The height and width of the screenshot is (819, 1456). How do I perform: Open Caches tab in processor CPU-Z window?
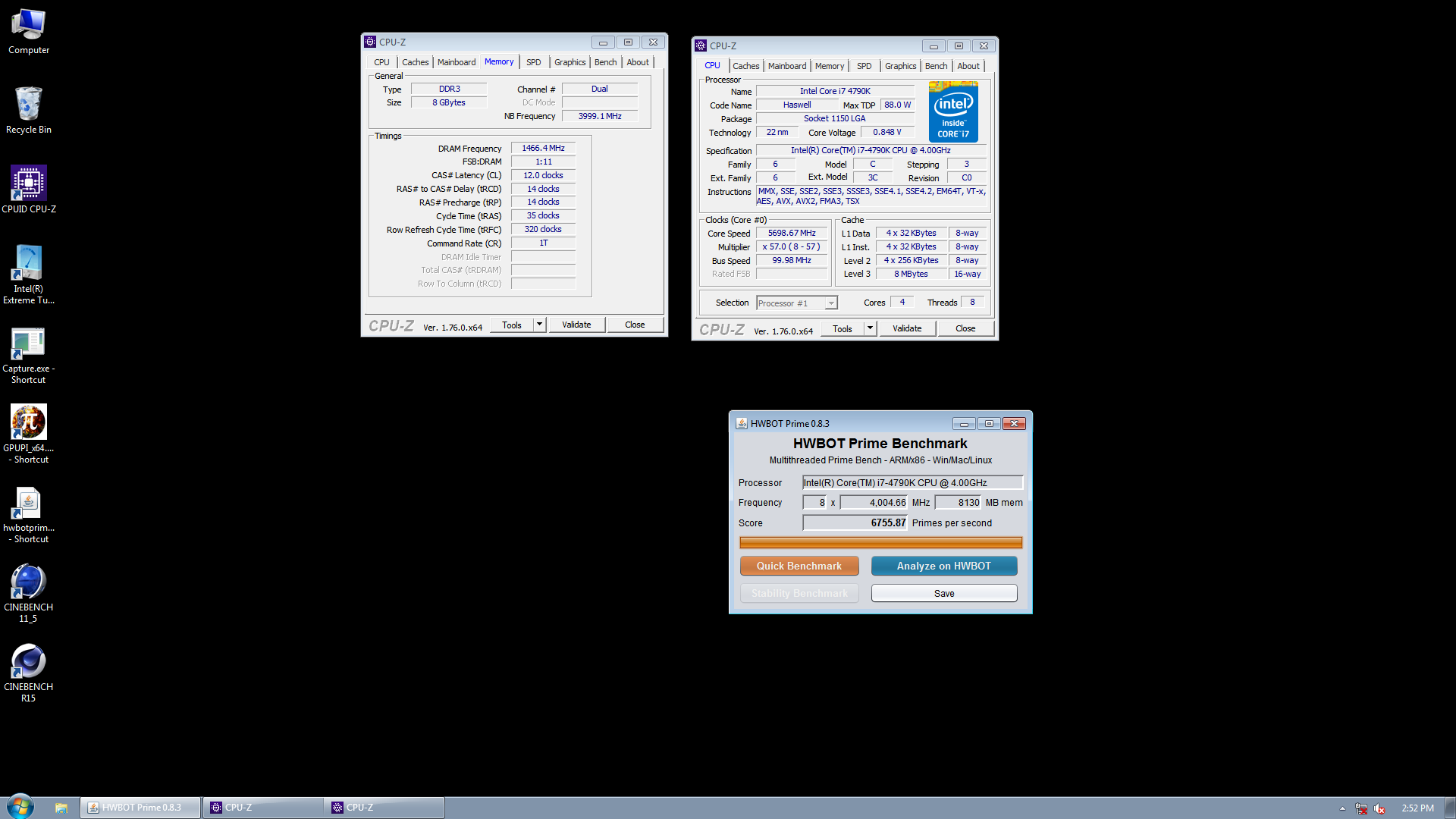pyautogui.click(x=745, y=66)
